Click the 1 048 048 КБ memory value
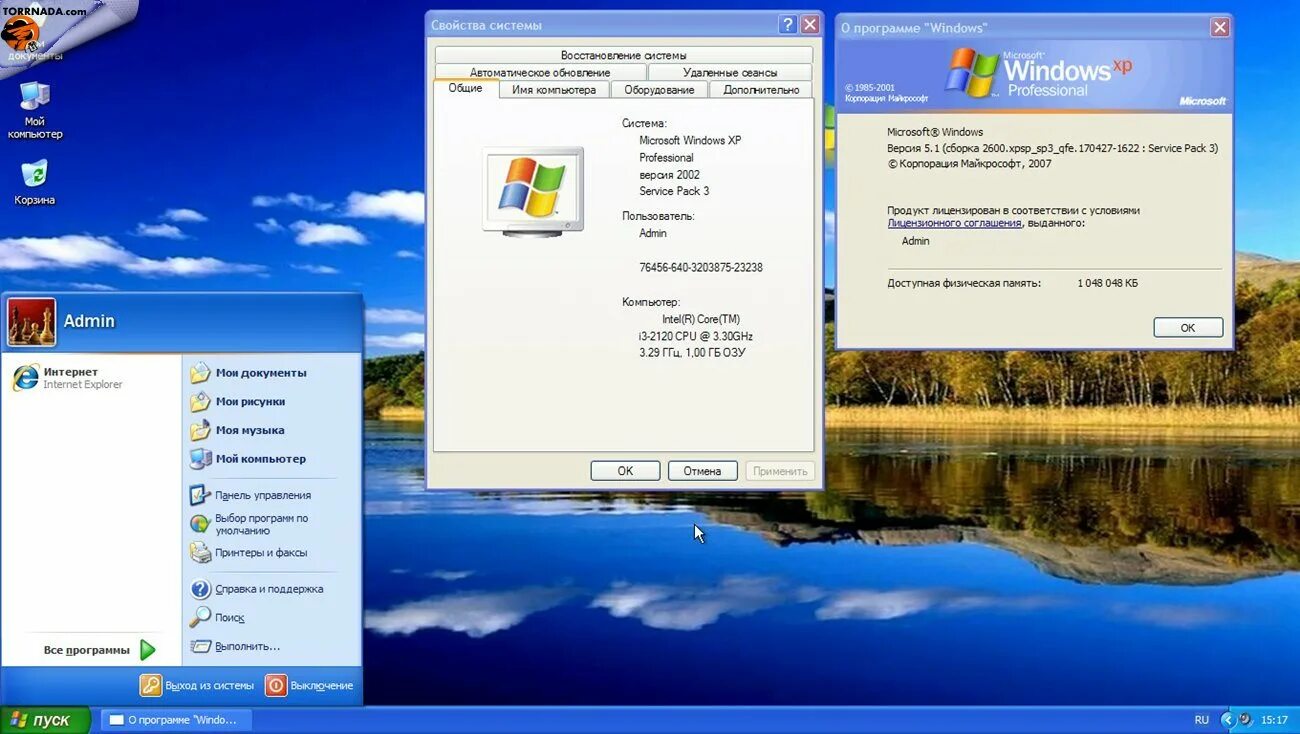The height and width of the screenshot is (734, 1300). 1107,283
